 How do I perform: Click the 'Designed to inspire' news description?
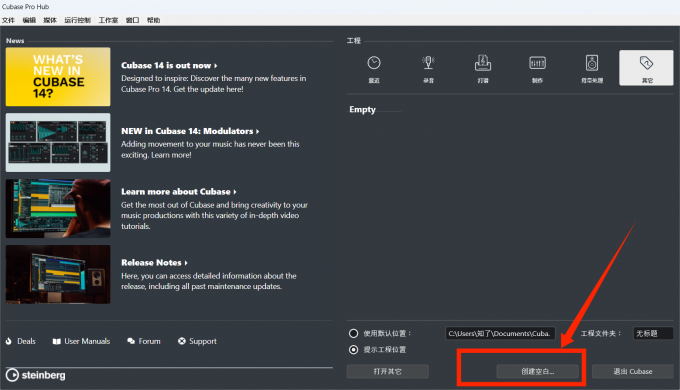tap(213, 84)
